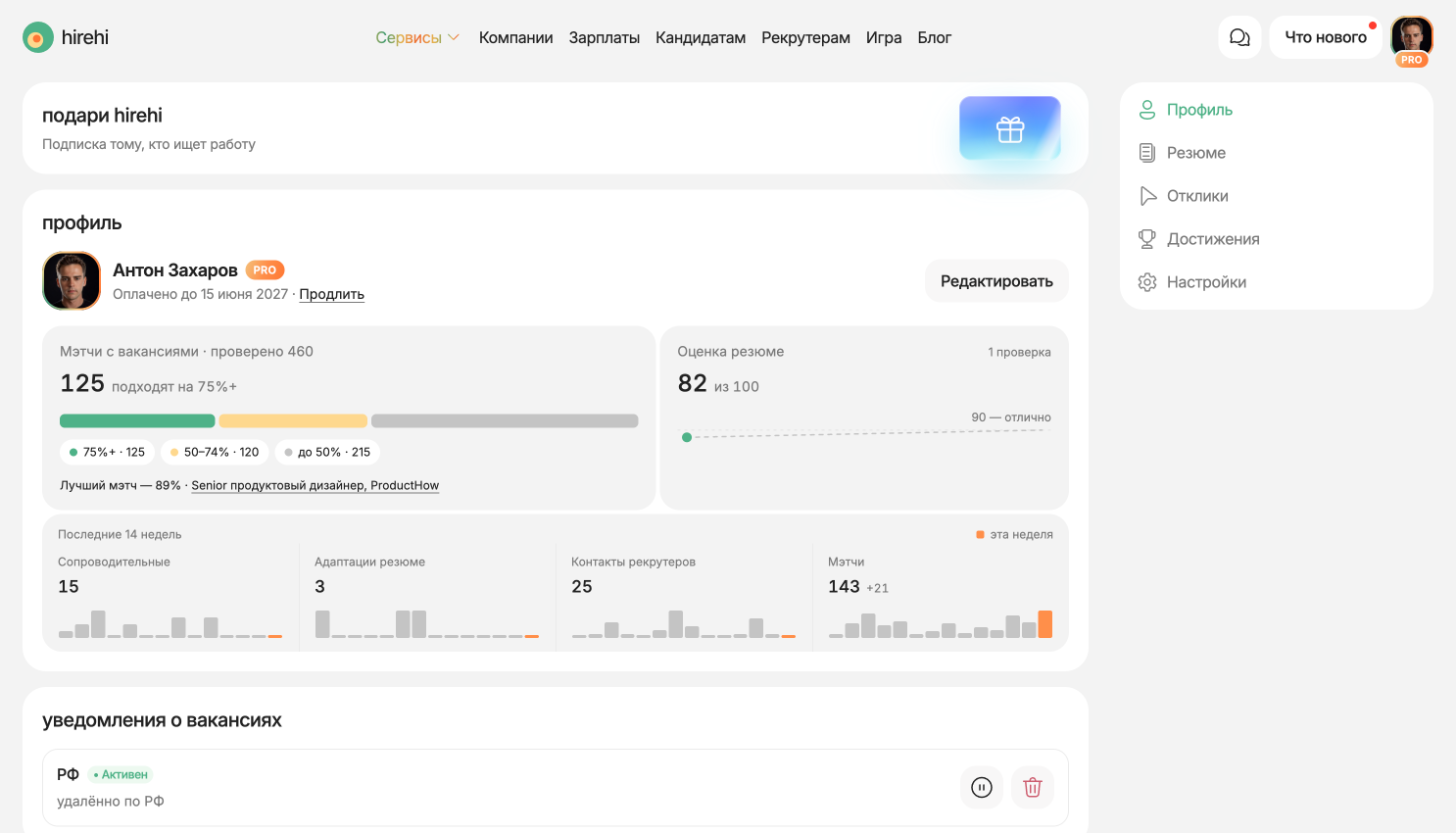
Task: Select the 50–74% · 120 match chip
Action: tap(215, 452)
